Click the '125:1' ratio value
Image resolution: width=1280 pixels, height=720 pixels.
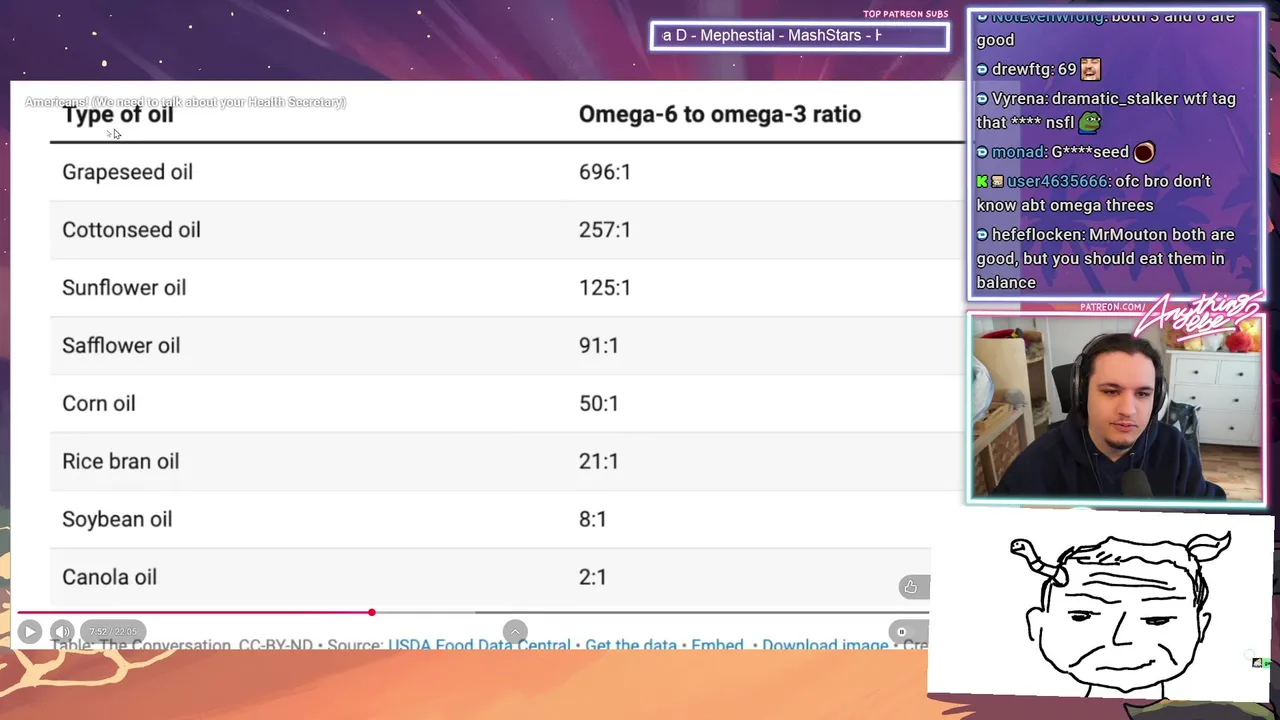pos(605,288)
